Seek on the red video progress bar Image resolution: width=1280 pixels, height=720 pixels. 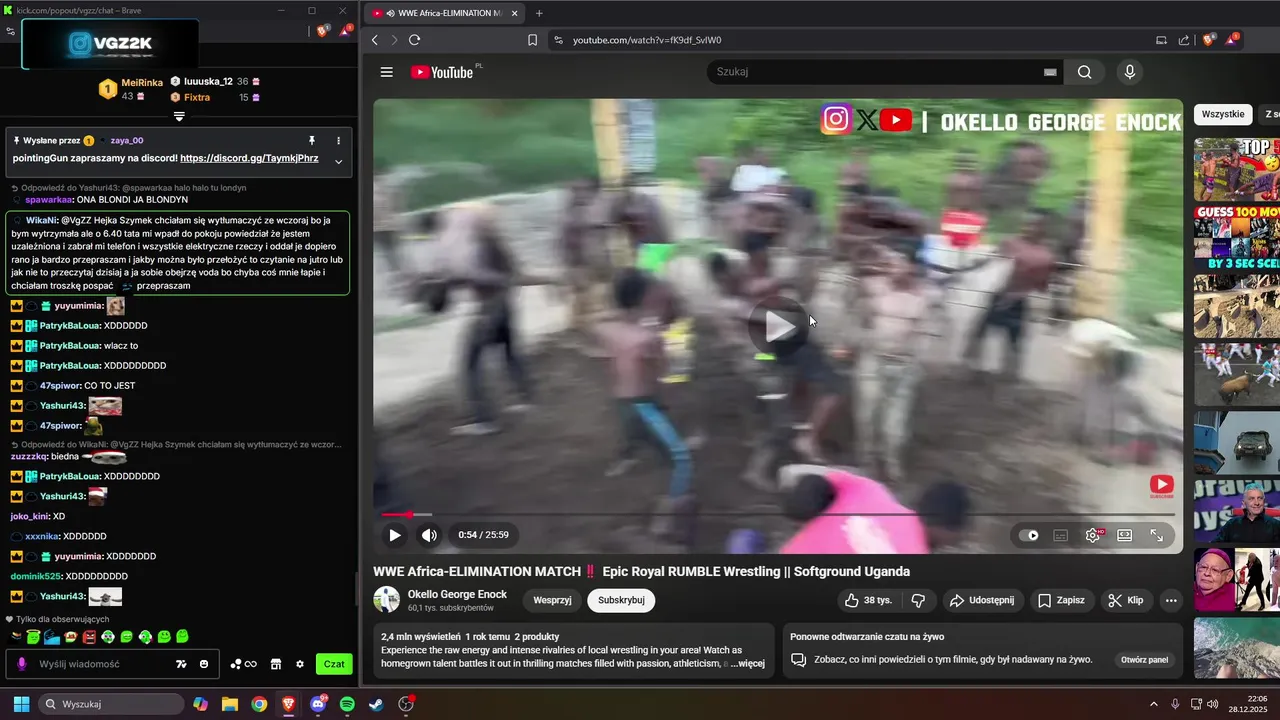click(x=778, y=514)
